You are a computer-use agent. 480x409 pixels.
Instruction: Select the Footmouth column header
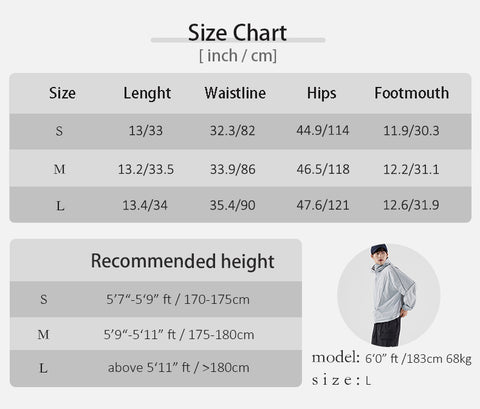click(412, 93)
